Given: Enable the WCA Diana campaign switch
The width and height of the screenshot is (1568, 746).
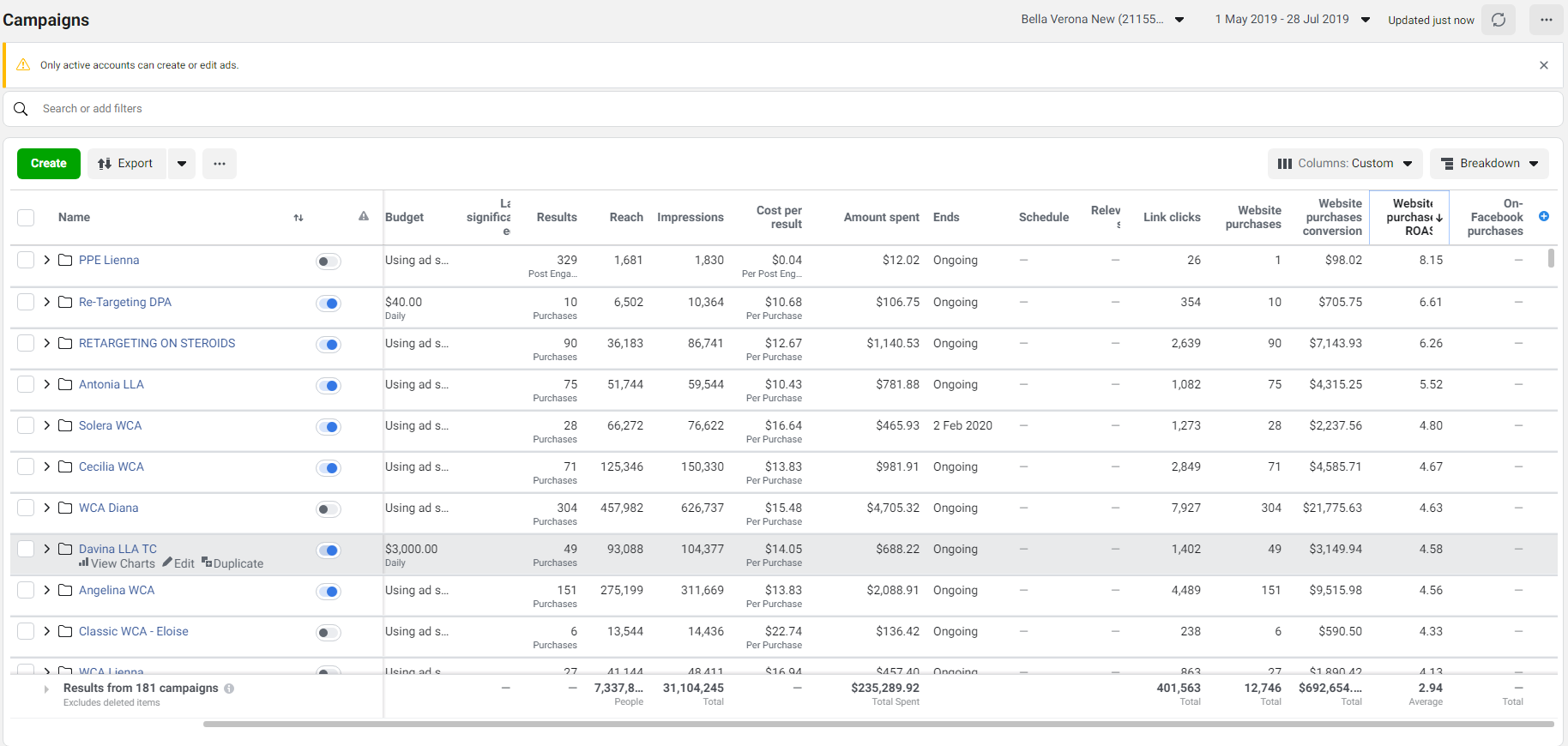Looking at the screenshot, I should coord(329,509).
